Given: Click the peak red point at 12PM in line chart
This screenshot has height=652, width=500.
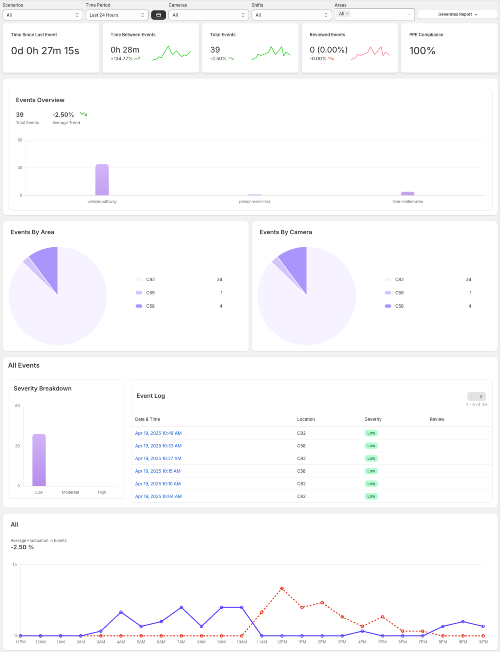Looking at the screenshot, I should [x=282, y=588].
